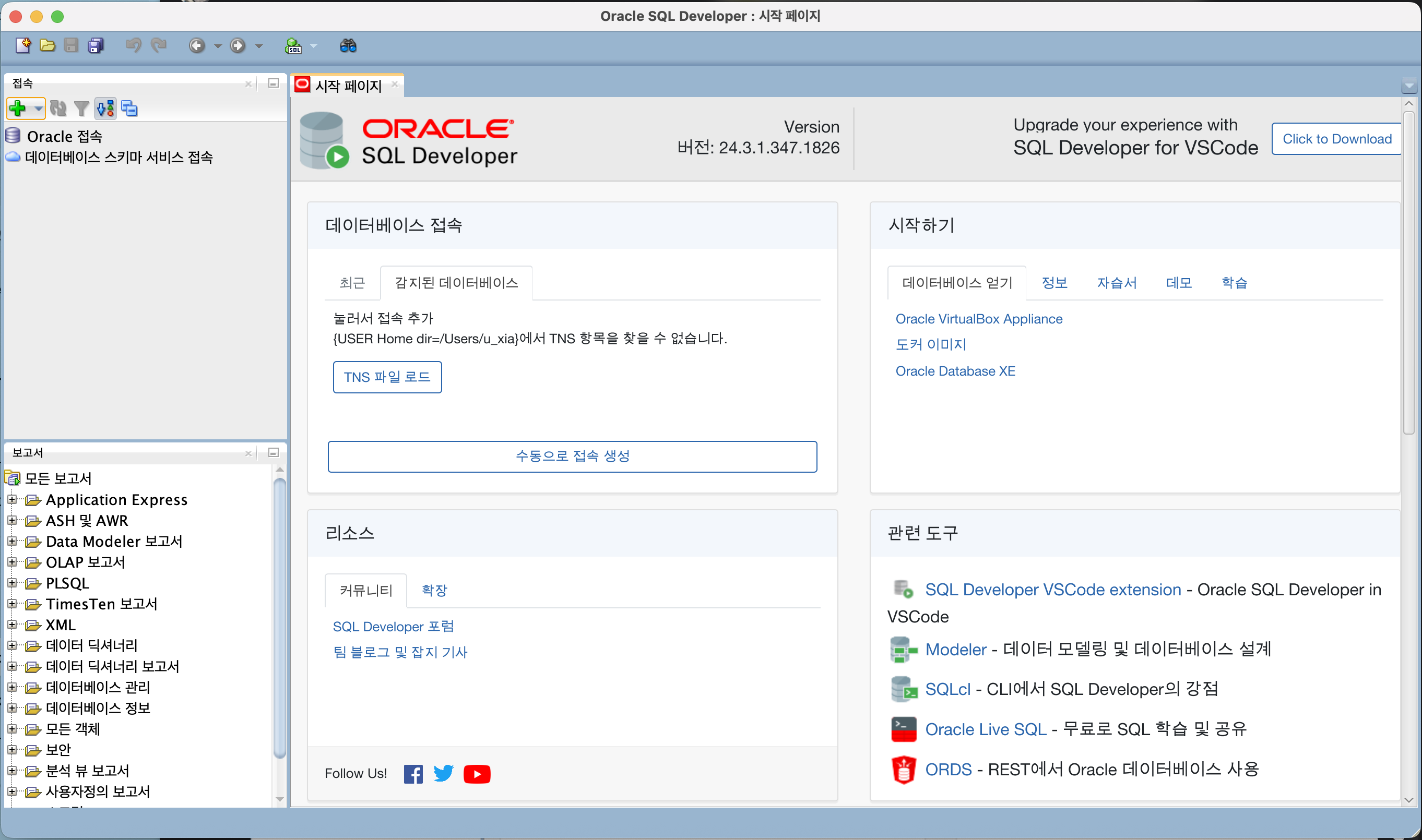Open the Facebook Follow Us icon
This screenshot has height=840, width=1422.
point(413,774)
